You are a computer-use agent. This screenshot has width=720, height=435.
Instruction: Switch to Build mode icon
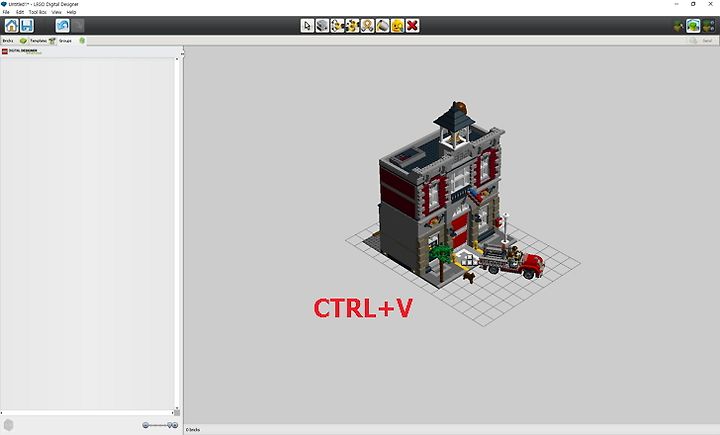tap(678, 26)
